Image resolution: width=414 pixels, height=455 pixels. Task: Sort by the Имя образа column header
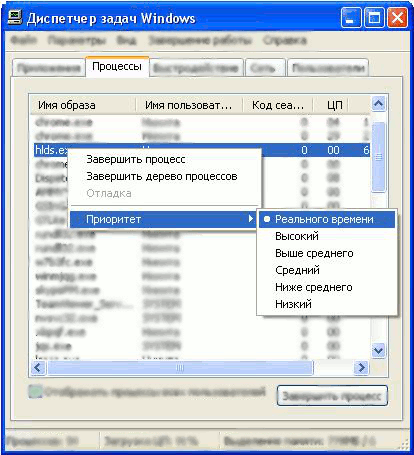pyautogui.click(x=83, y=105)
